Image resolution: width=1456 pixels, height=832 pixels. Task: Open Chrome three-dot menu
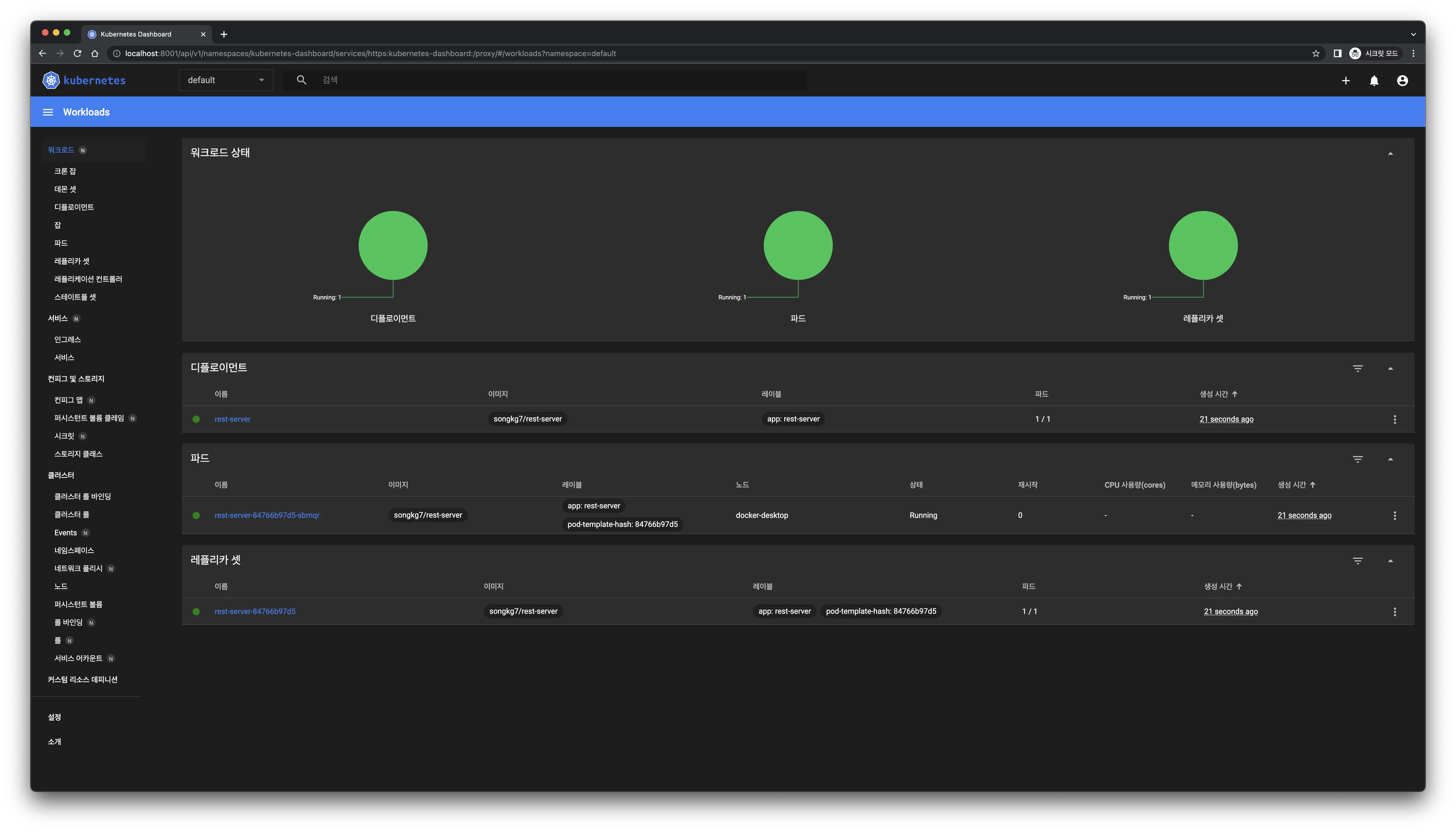pyautogui.click(x=1413, y=53)
